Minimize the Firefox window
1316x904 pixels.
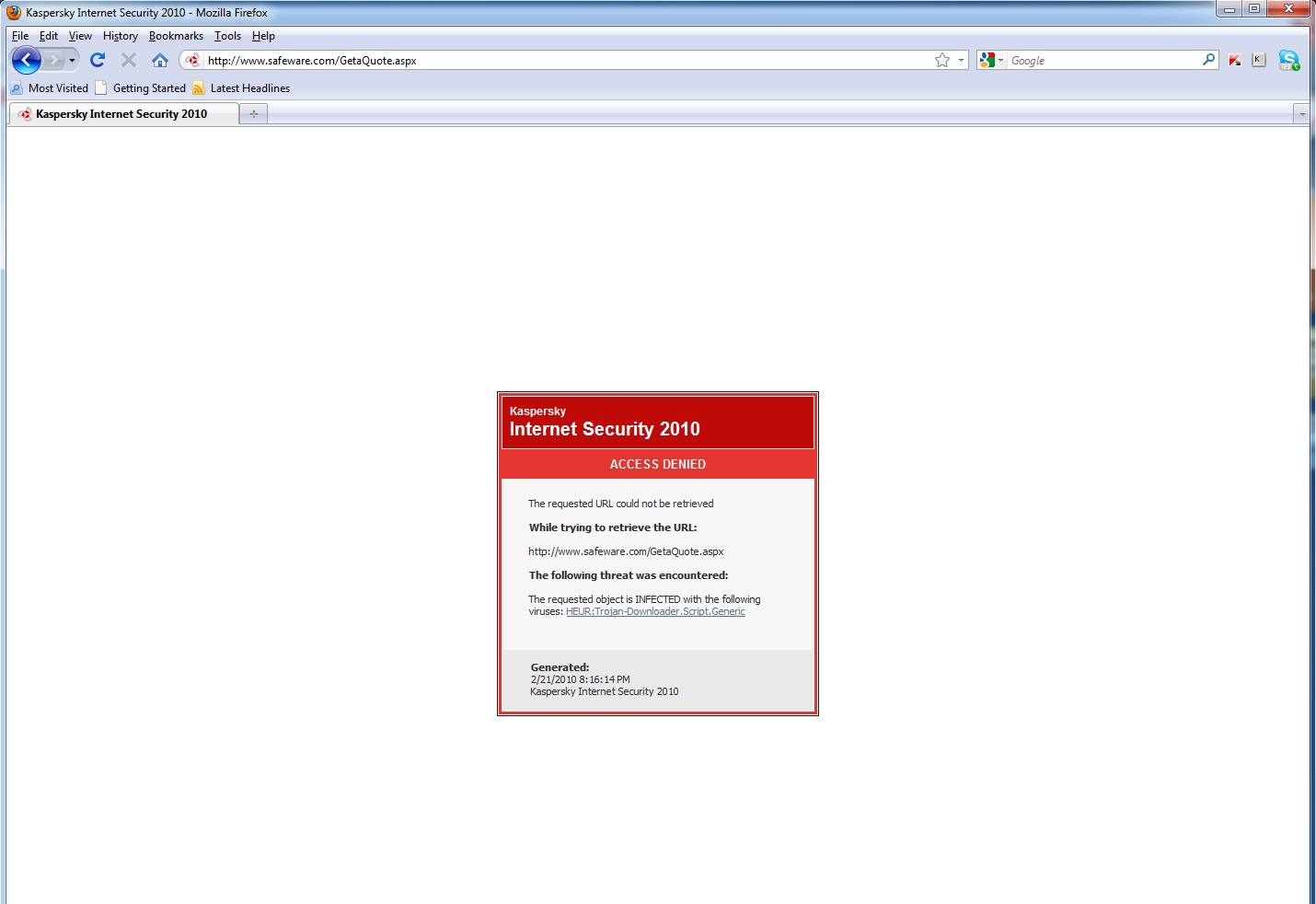point(1229,9)
